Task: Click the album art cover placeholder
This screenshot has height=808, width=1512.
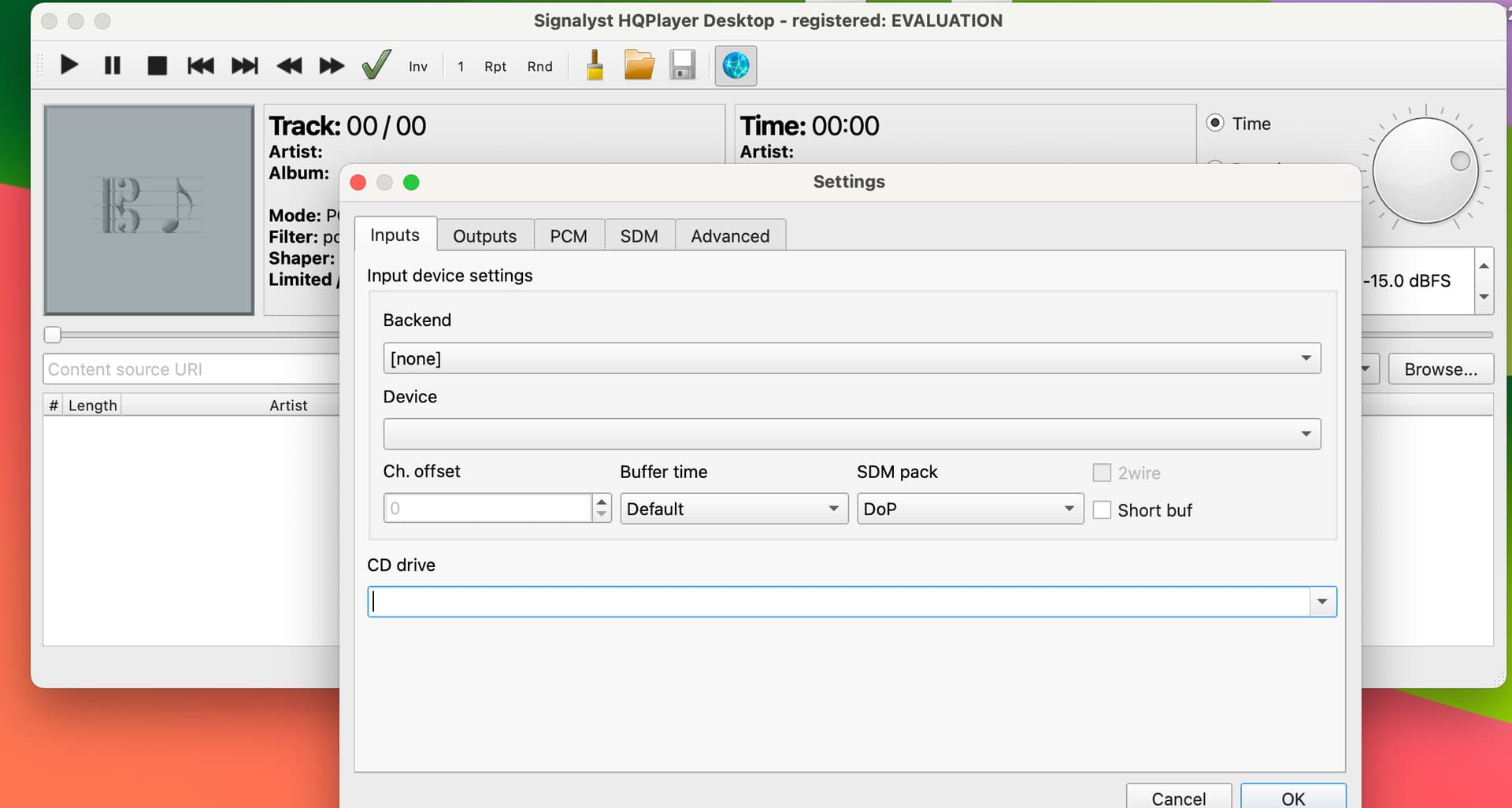Action: [x=149, y=209]
